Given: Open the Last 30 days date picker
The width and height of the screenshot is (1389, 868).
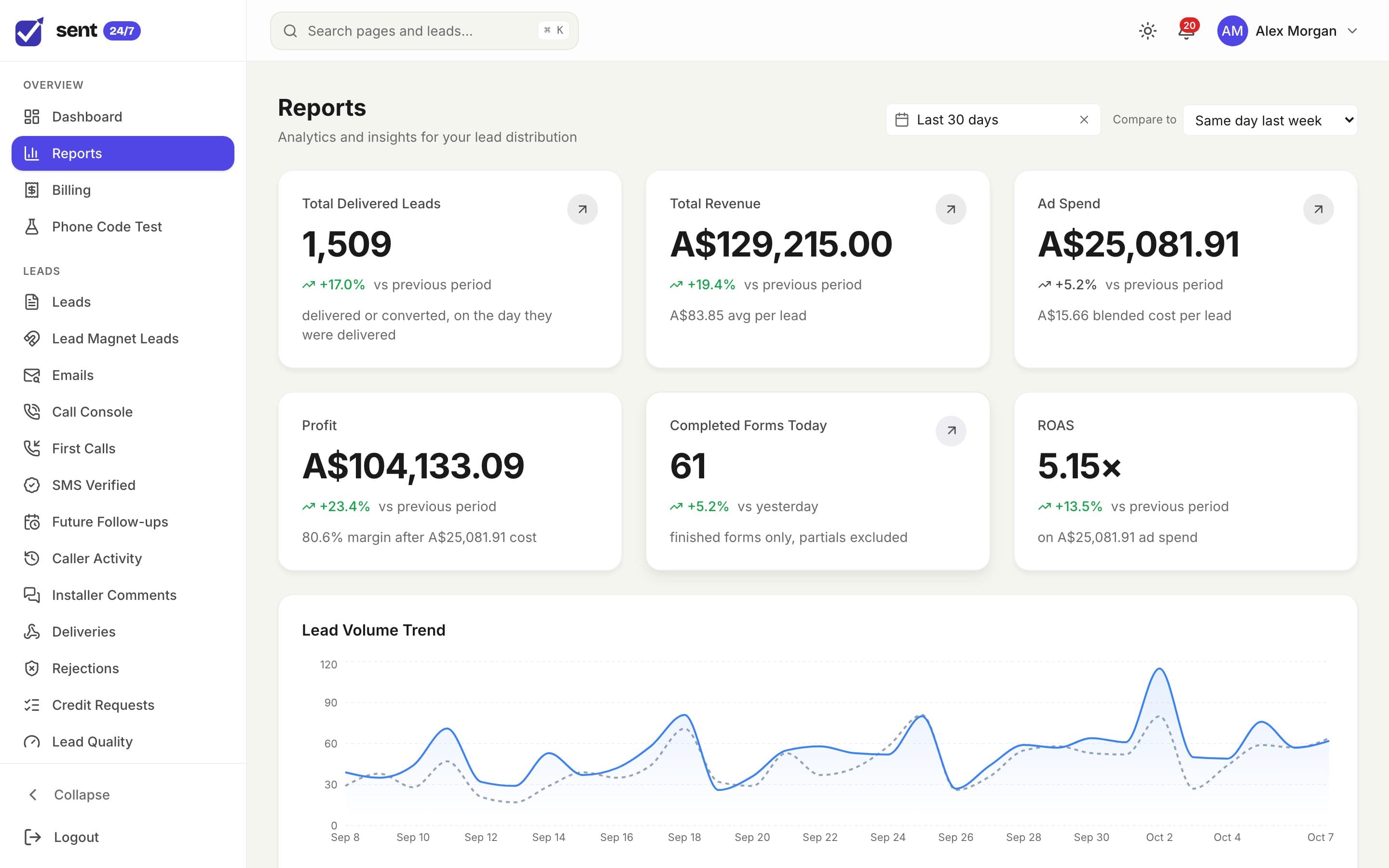Looking at the screenshot, I should (993, 120).
